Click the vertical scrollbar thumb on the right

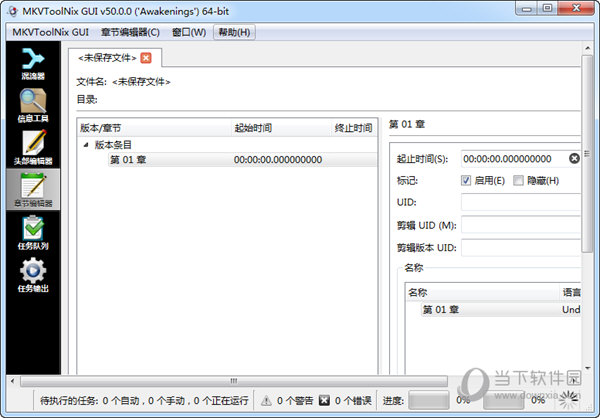point(587,154)
